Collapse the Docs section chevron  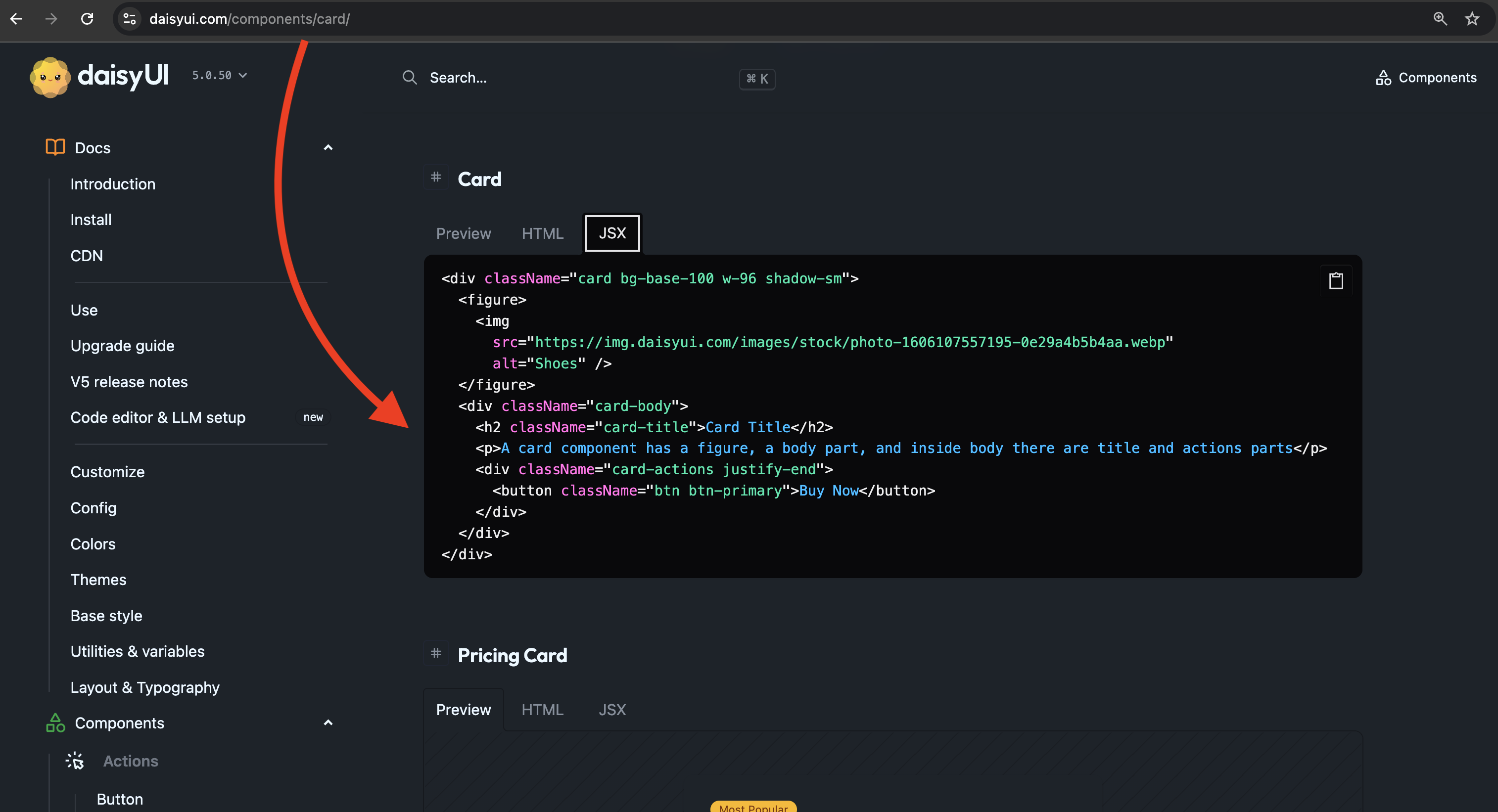[x=328, y=148]
